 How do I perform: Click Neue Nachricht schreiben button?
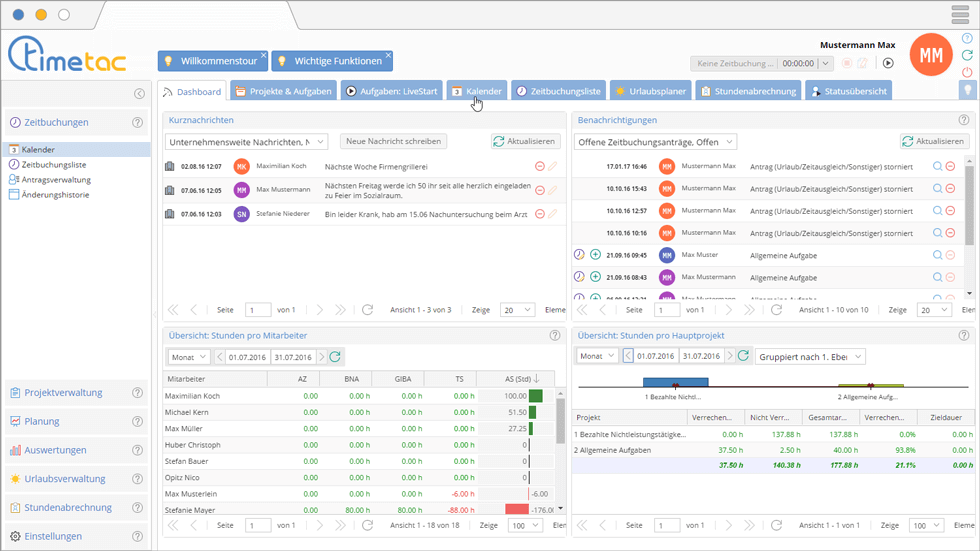click(393, 142)
